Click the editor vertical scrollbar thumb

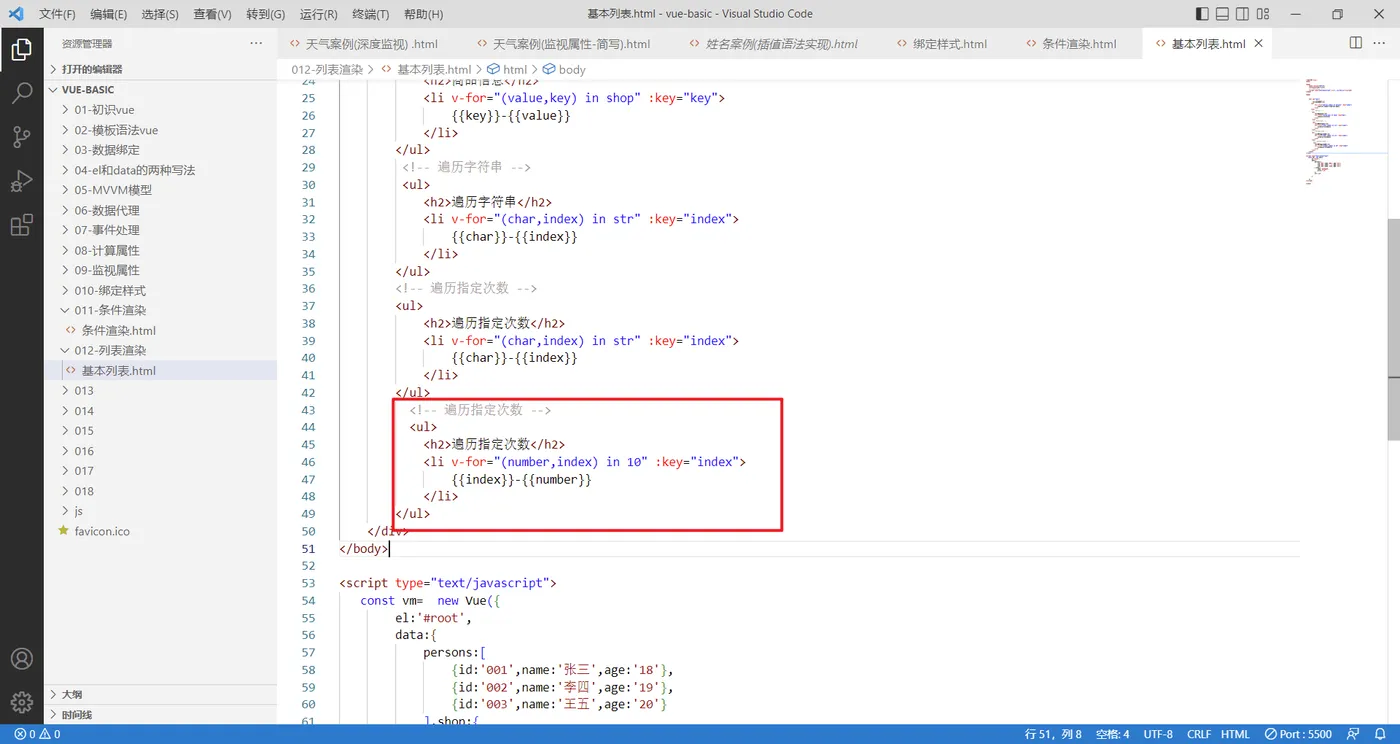pos(1393,328)
